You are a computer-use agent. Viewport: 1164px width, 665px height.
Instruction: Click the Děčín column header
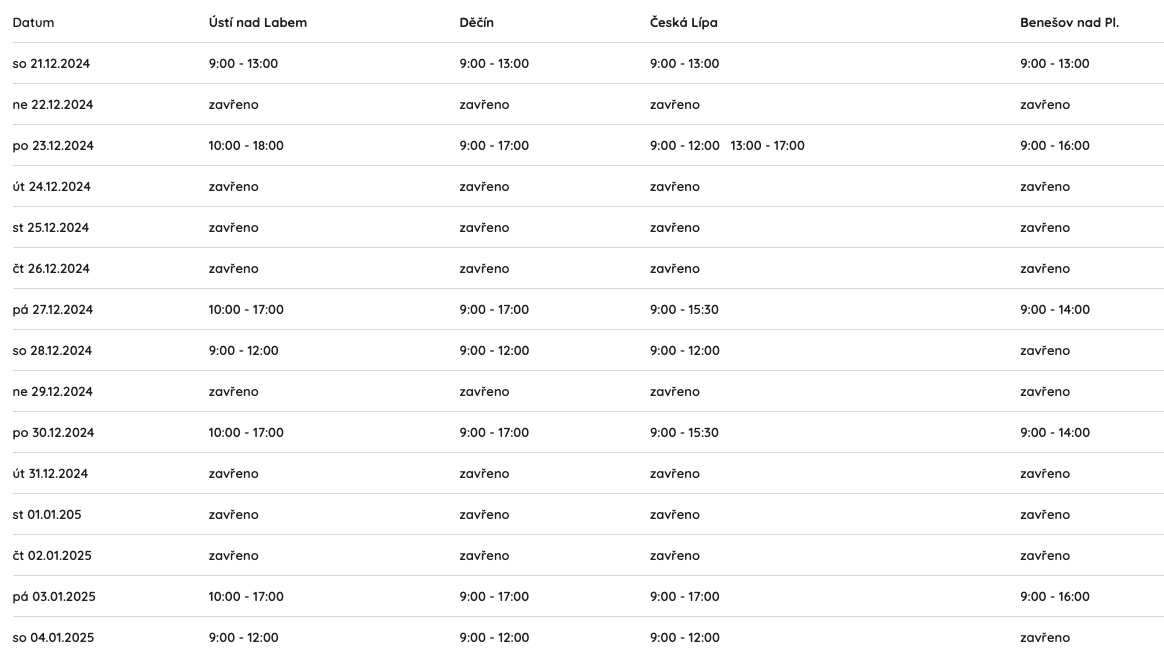477,22
